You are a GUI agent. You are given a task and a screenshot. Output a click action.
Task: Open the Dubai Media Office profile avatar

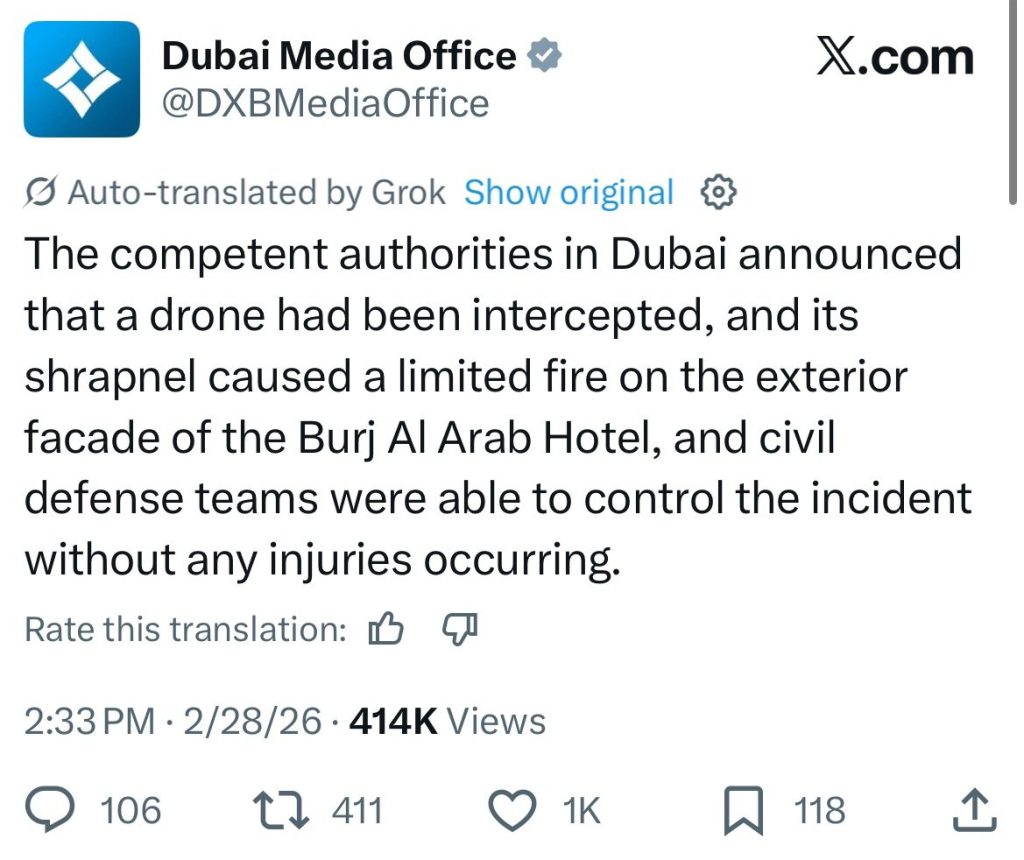(82, 79)
